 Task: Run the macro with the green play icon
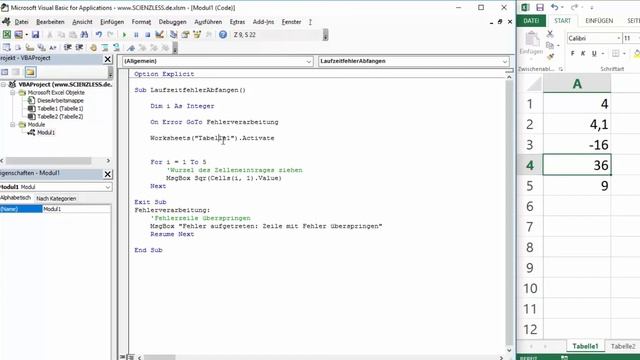tap(124, 35)
